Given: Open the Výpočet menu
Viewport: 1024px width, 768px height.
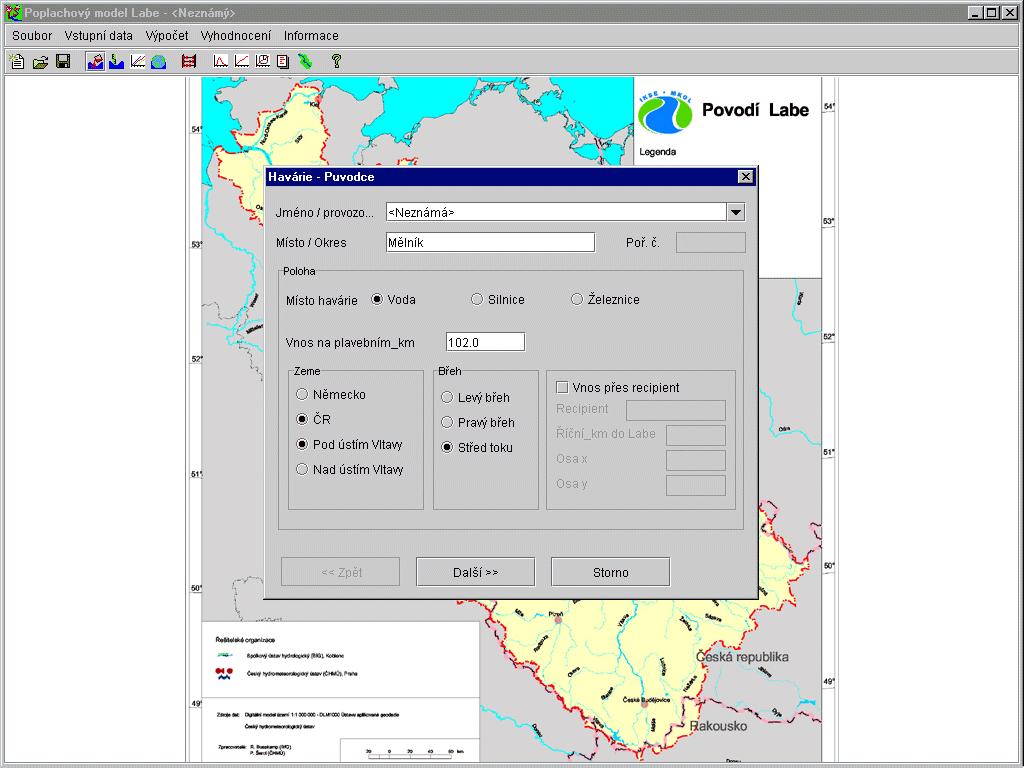Looking at the screenshot, I should 167,36.
